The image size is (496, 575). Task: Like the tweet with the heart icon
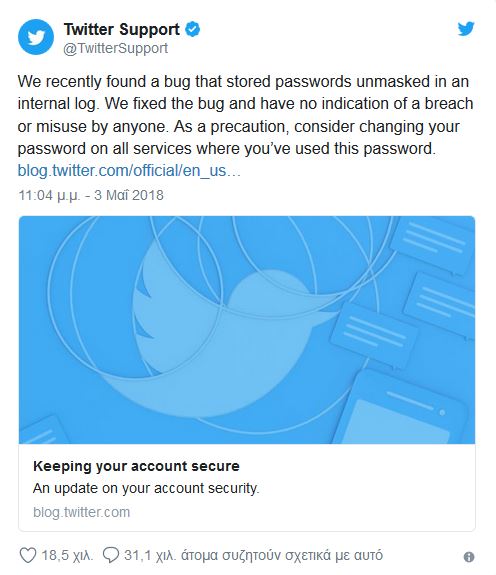(27, 555)
